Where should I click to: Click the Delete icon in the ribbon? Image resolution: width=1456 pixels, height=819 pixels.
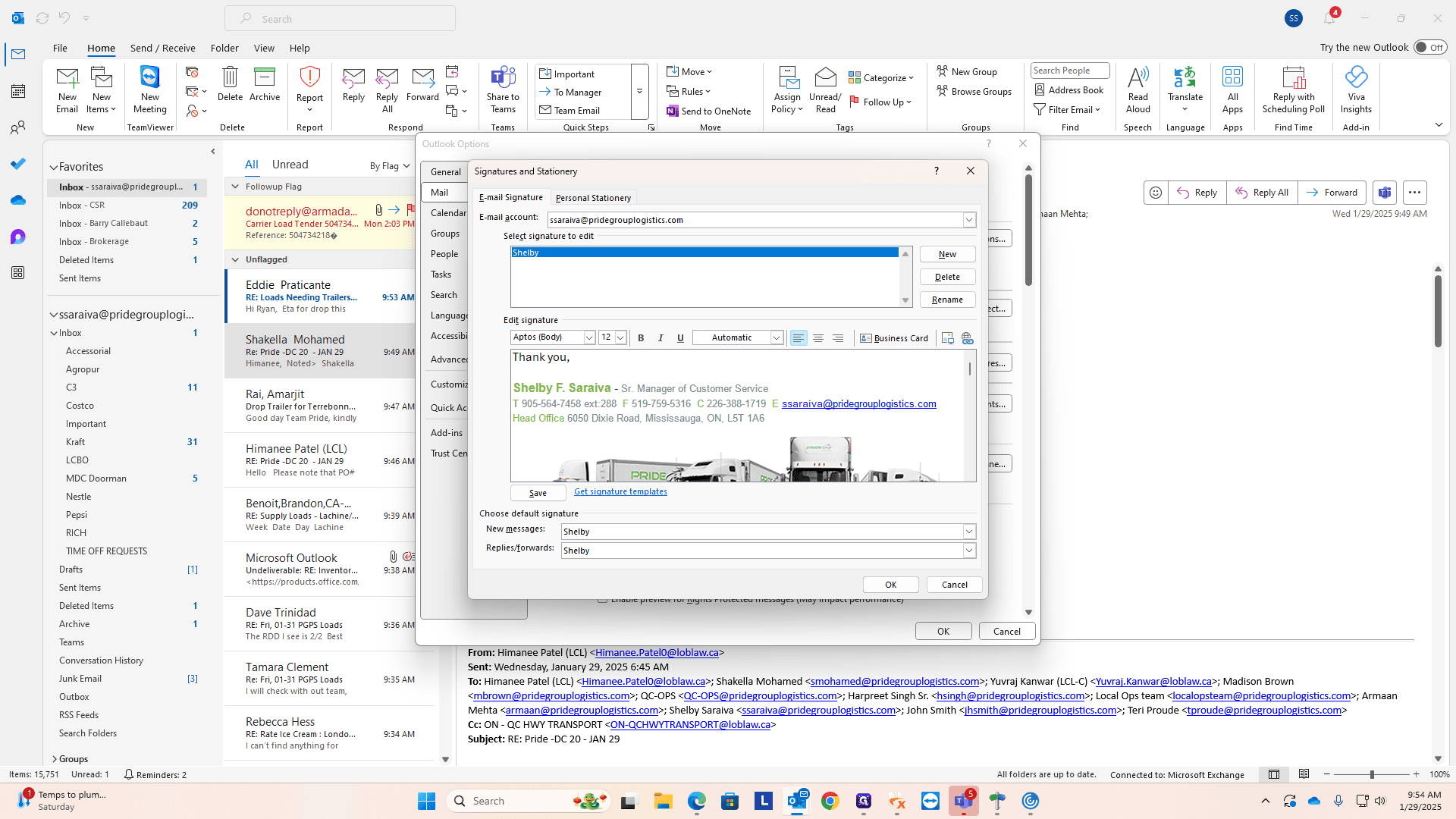click(230, 84)
